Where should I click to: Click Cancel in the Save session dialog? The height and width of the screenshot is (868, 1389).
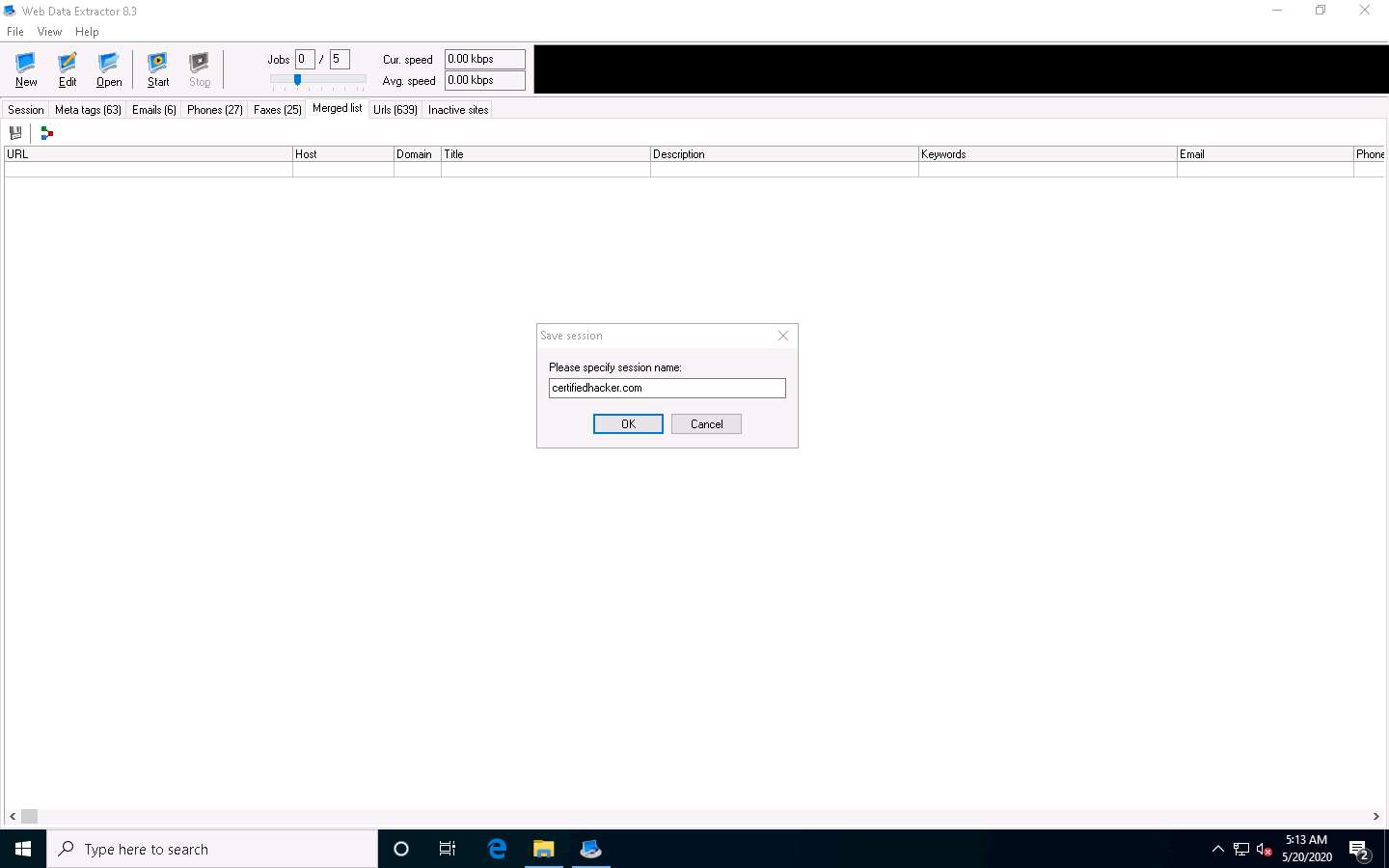coord(706,424)
